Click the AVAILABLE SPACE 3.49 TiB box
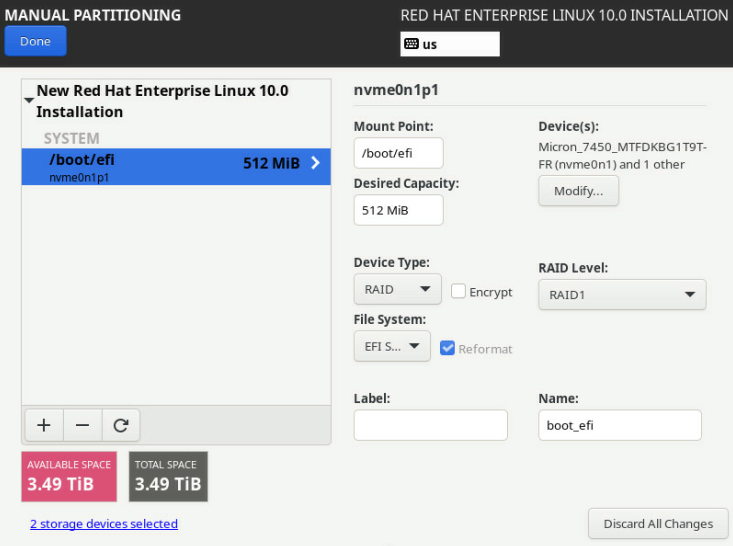 tap(69, 476)
